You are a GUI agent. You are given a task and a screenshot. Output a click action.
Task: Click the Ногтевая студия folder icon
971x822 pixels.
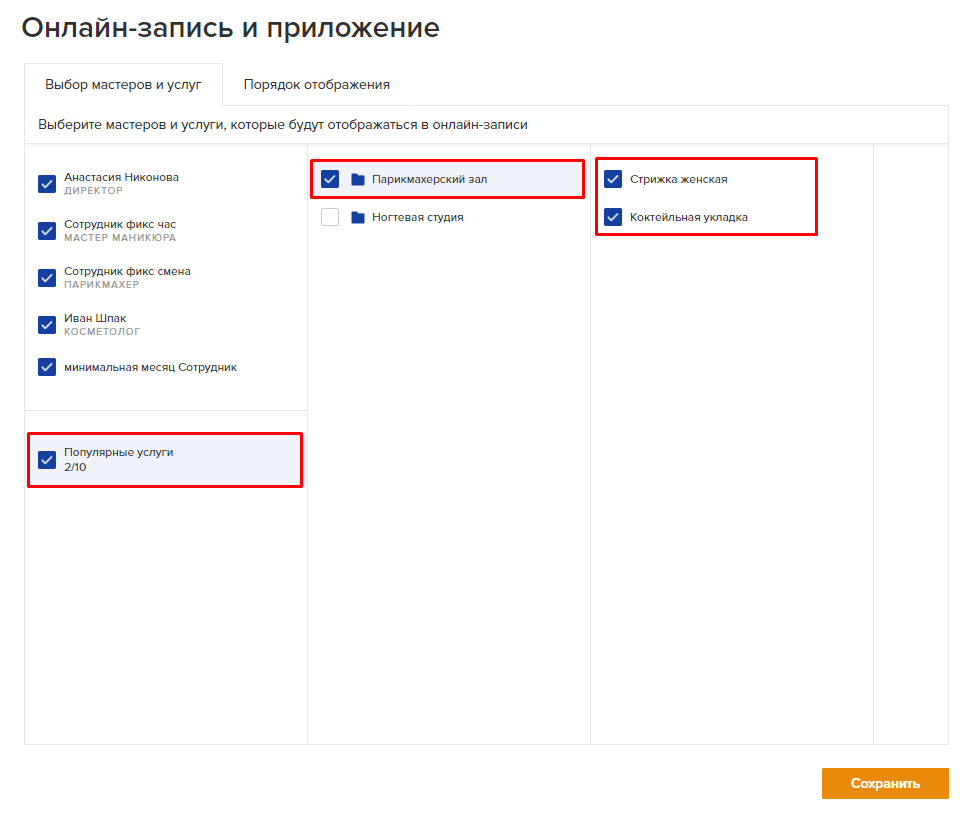pyautogui.click(x=357, y=217)
